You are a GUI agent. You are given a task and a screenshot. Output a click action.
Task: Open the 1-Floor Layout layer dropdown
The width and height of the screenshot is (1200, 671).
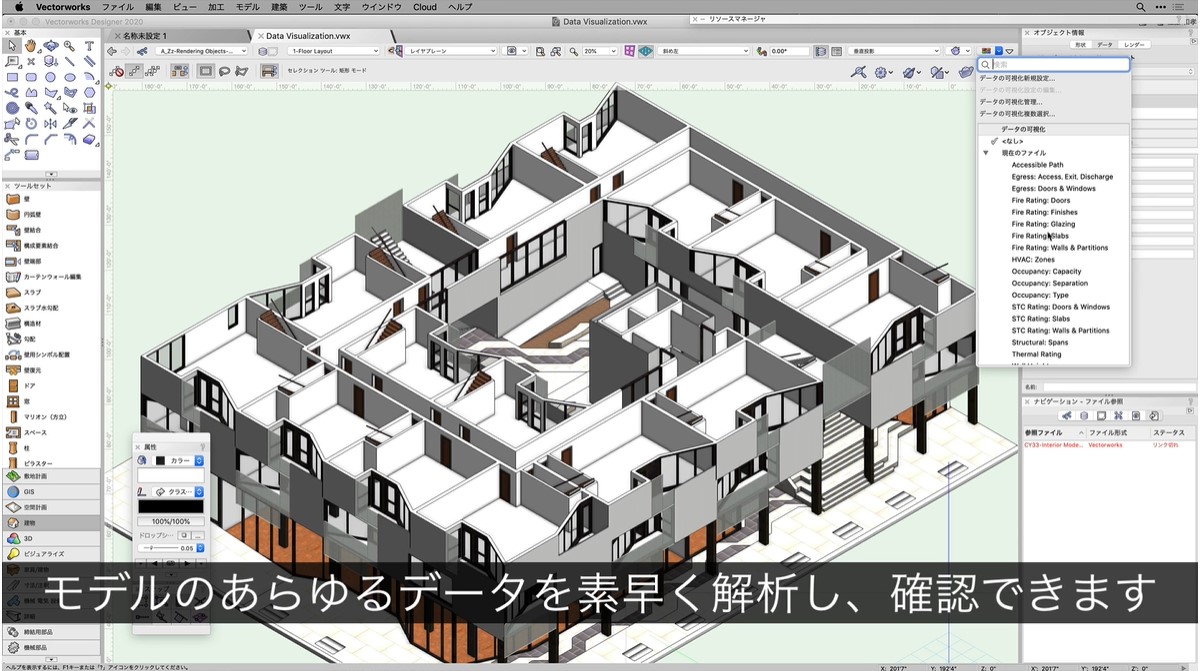pos(333,51)
